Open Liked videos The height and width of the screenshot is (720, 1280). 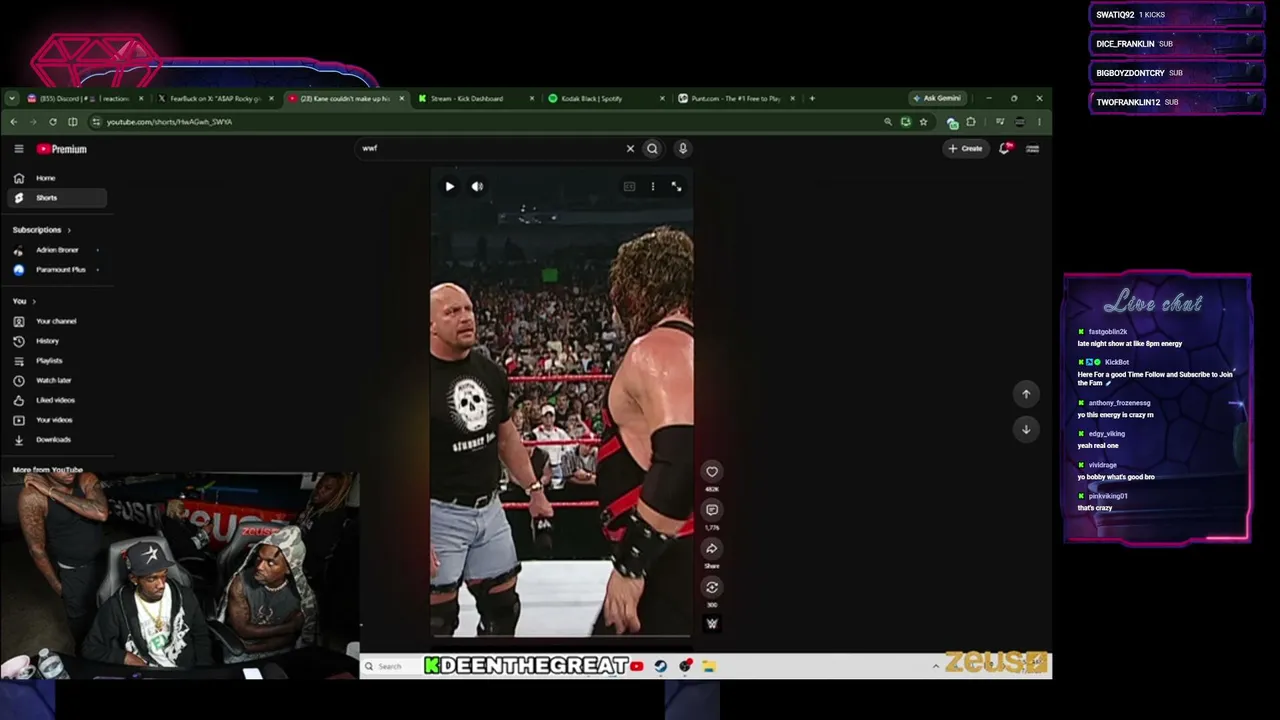tap(57, 400)
